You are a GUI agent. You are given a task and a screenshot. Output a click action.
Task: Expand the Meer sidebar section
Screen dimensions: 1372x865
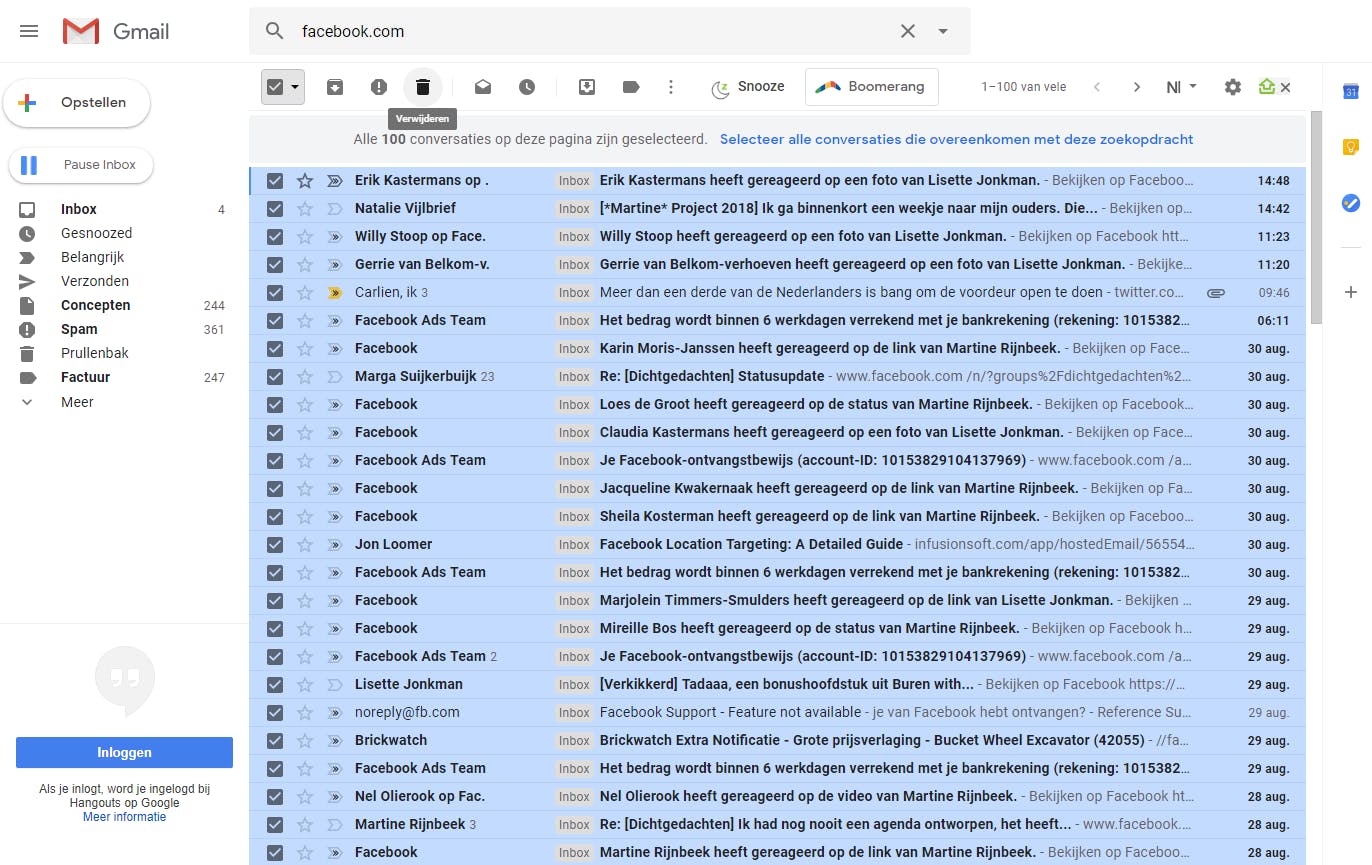point(76,401)
